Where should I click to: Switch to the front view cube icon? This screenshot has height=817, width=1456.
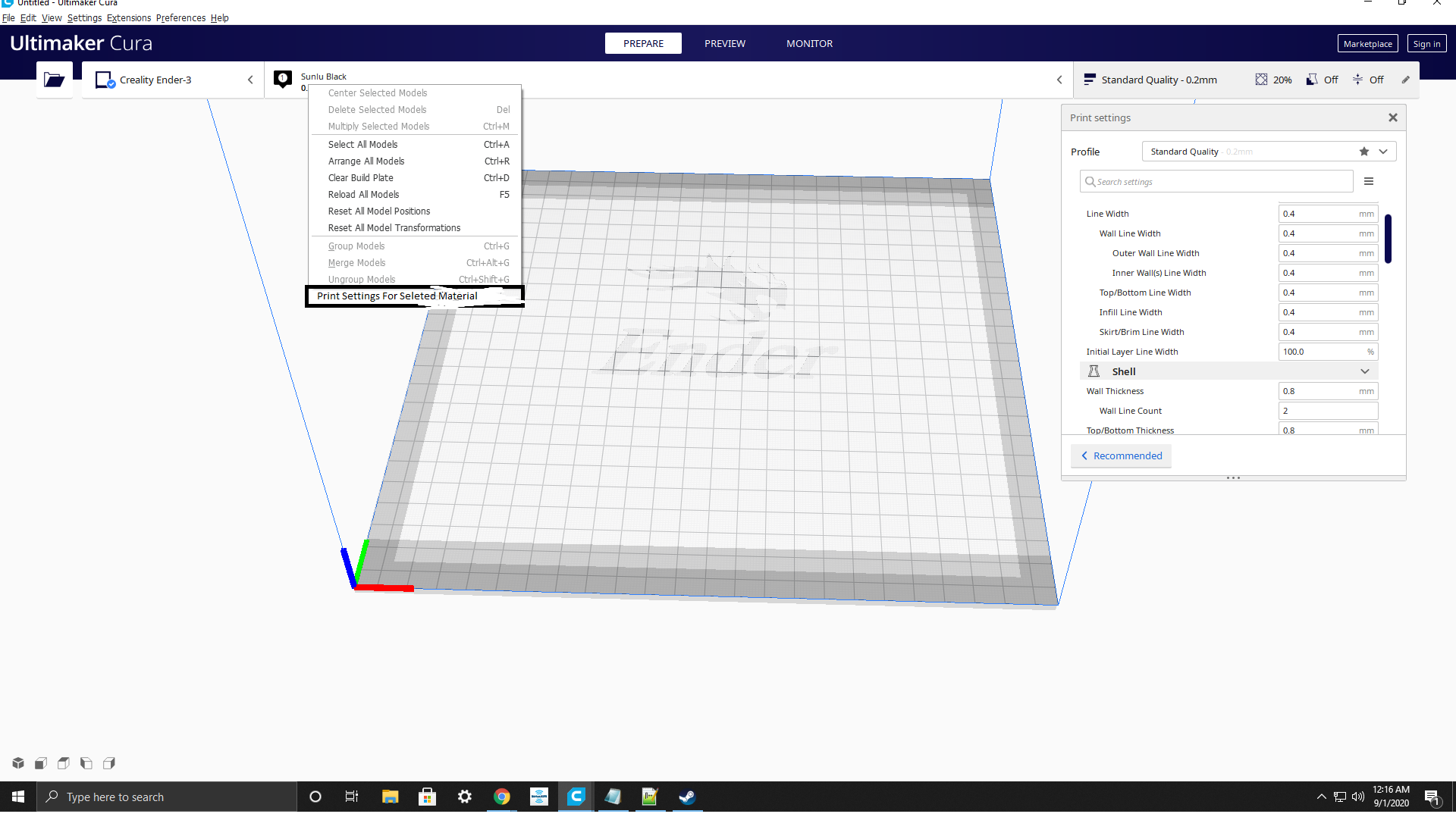pos(40,763)
